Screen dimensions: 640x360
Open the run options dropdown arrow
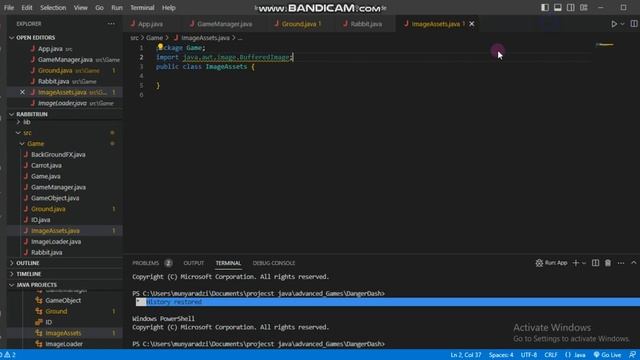click(x=622, y=24)
